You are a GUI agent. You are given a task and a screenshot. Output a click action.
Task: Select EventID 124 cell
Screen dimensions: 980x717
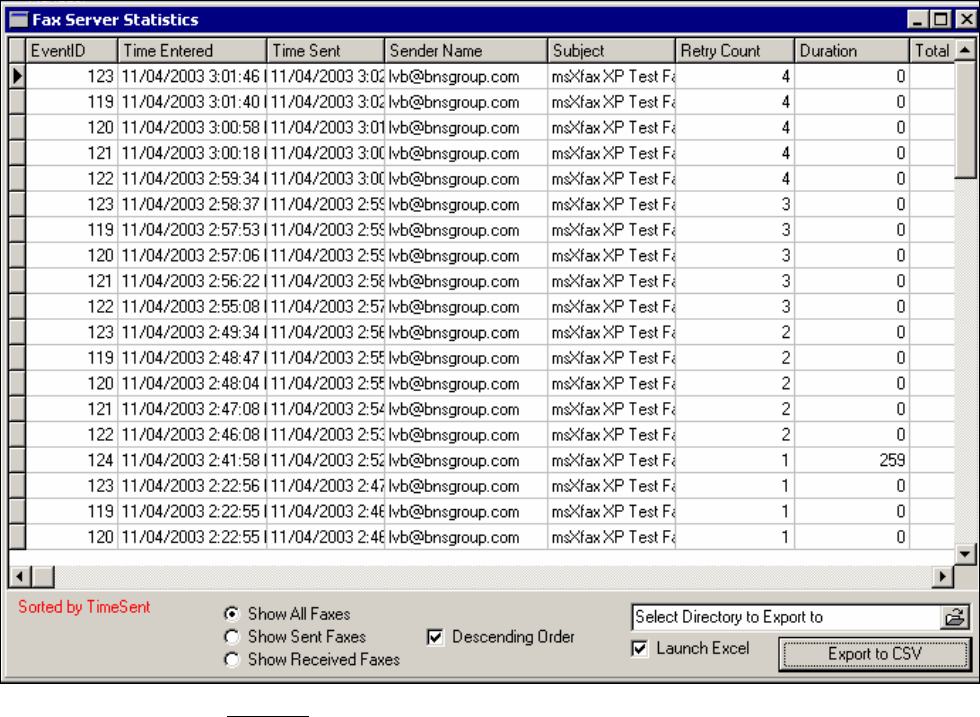coord(71,460)
